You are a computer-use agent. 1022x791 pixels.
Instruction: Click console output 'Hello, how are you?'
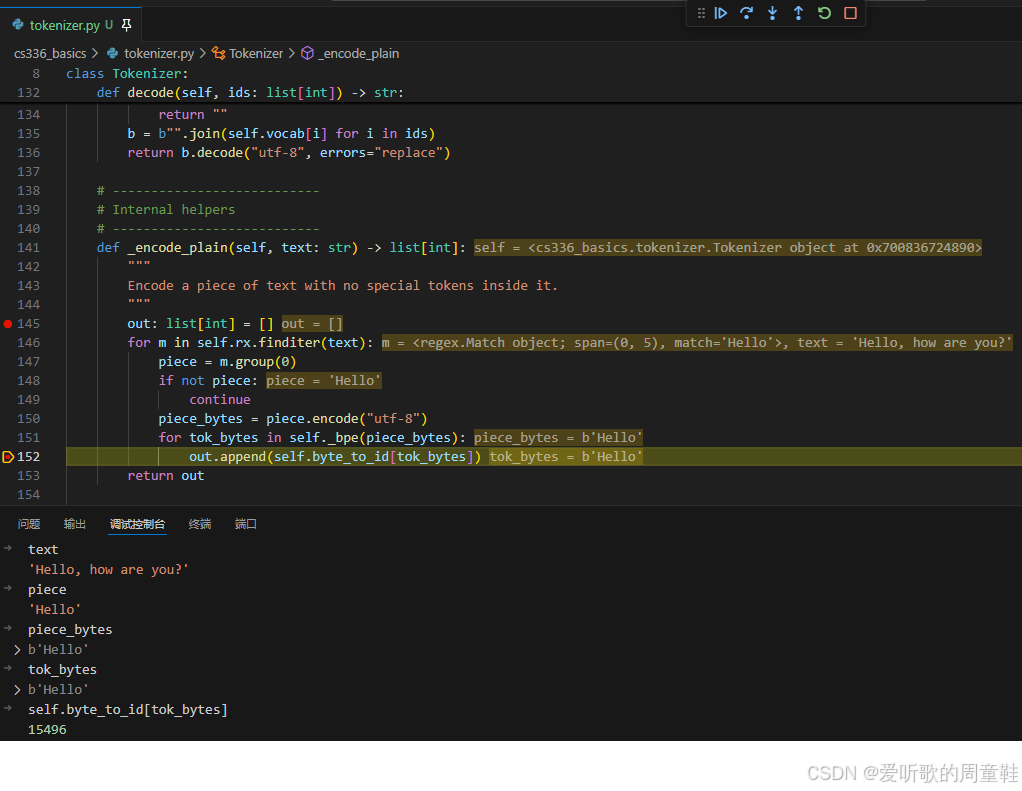click(x=108, y=569)
